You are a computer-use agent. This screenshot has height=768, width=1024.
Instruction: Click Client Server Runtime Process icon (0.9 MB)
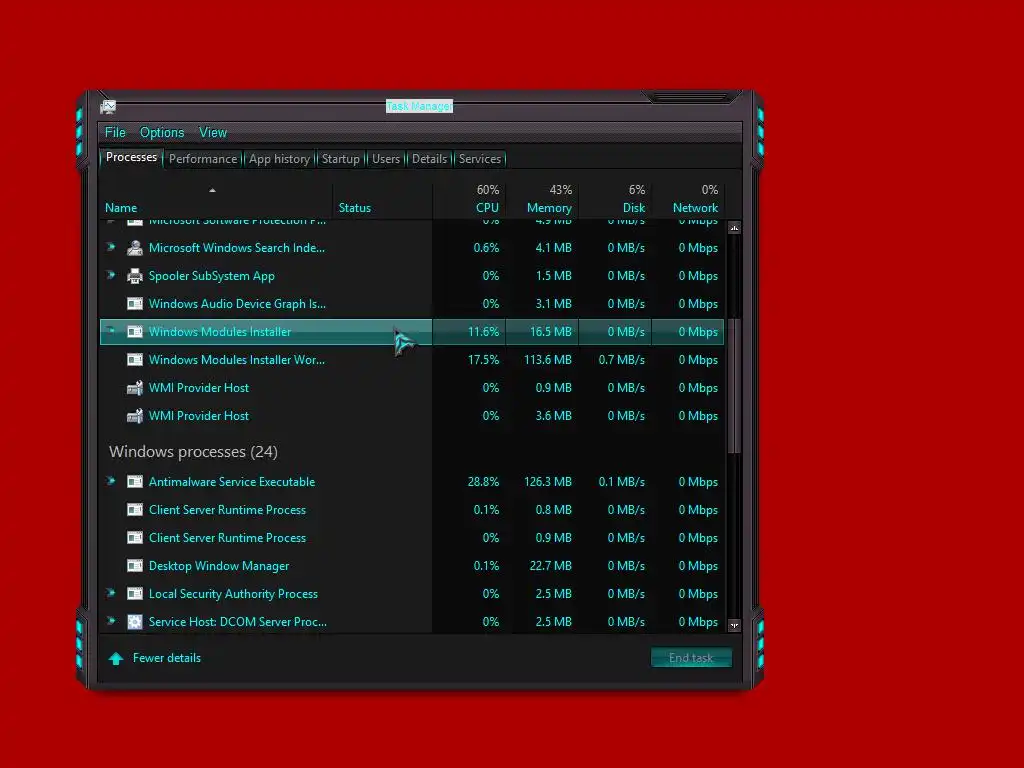click(x=135, y=538)
